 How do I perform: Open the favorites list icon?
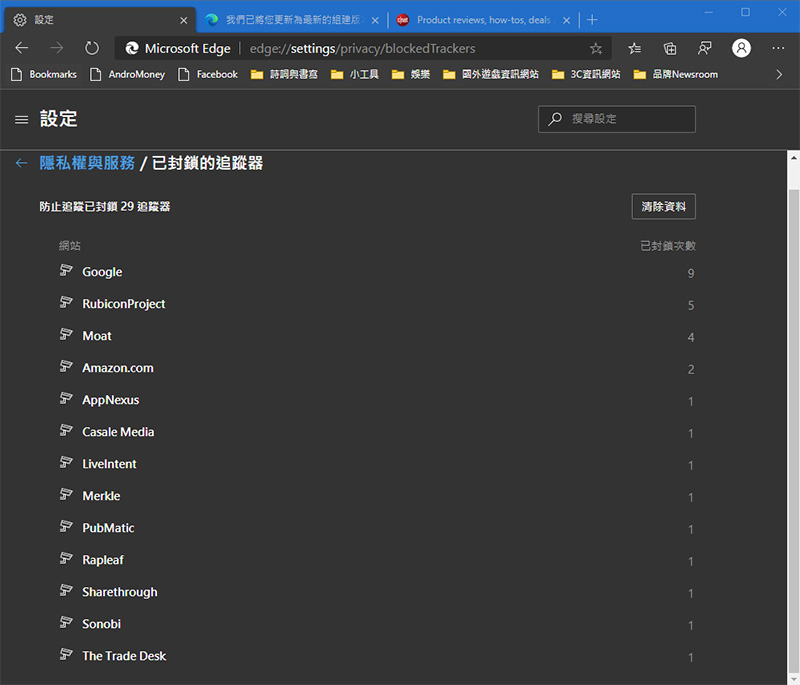coord(634,48)
